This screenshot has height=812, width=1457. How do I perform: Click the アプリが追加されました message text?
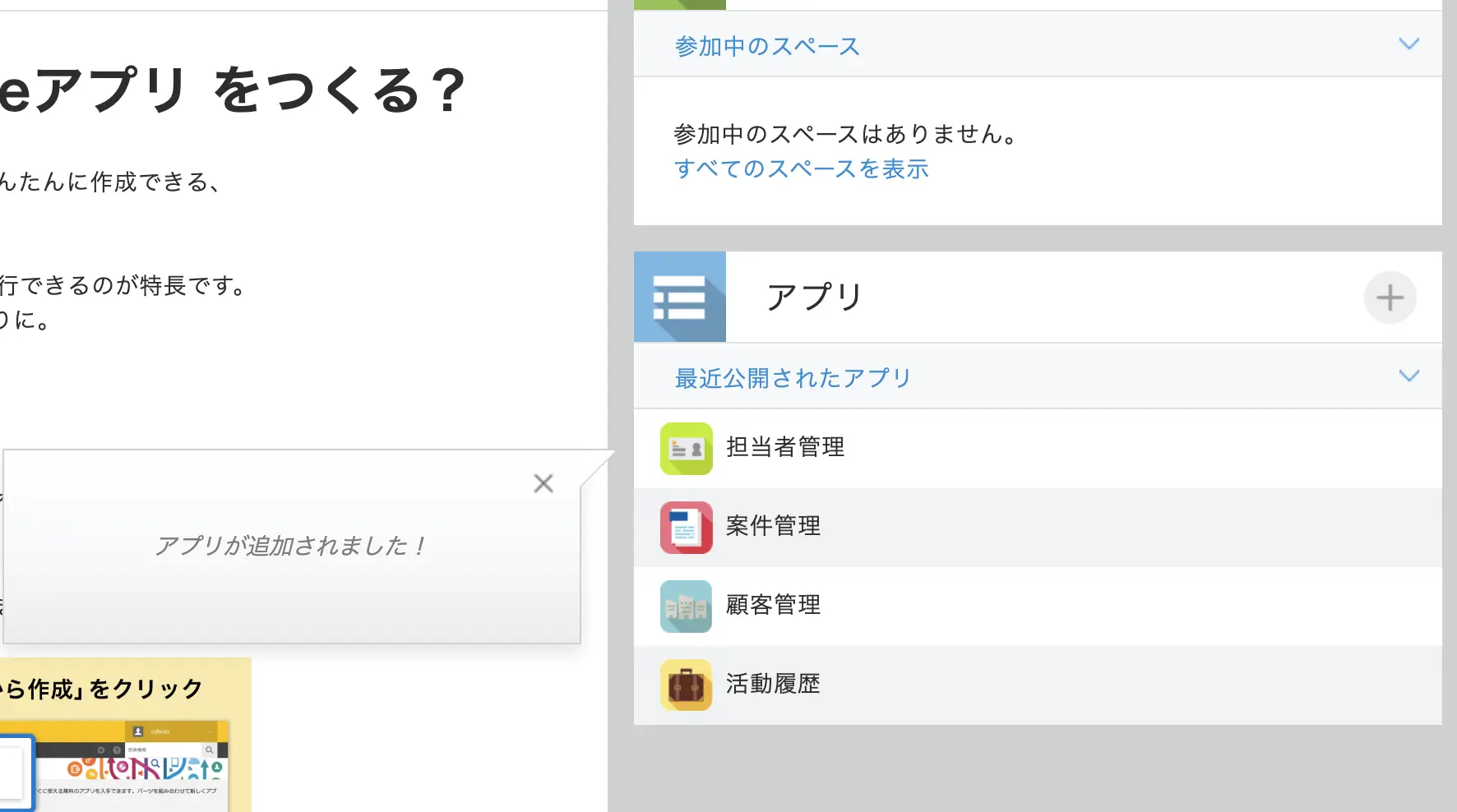pos(292,546)
